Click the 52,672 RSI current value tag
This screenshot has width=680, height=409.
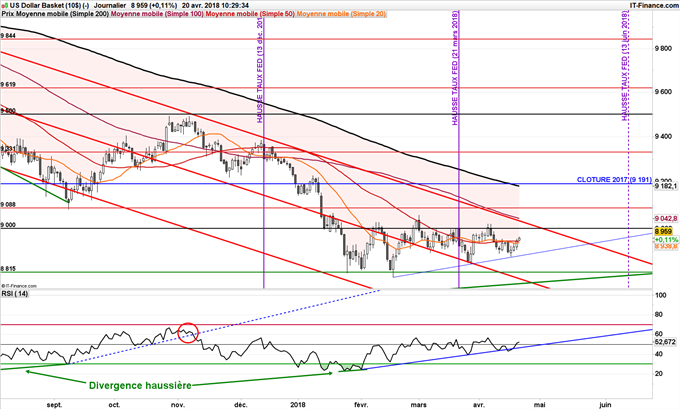(666, 342)
